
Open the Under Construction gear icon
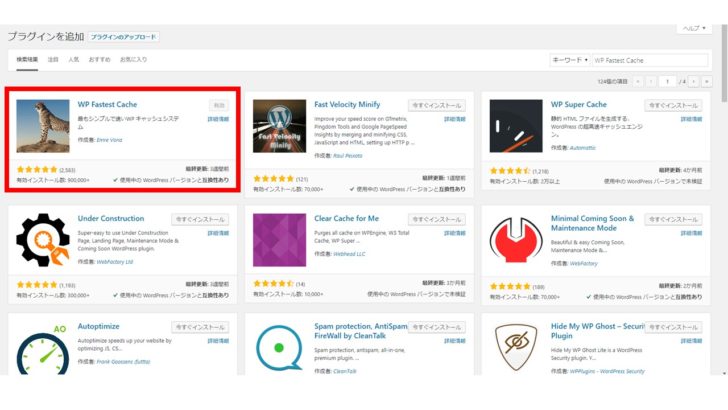click(43, 240)
